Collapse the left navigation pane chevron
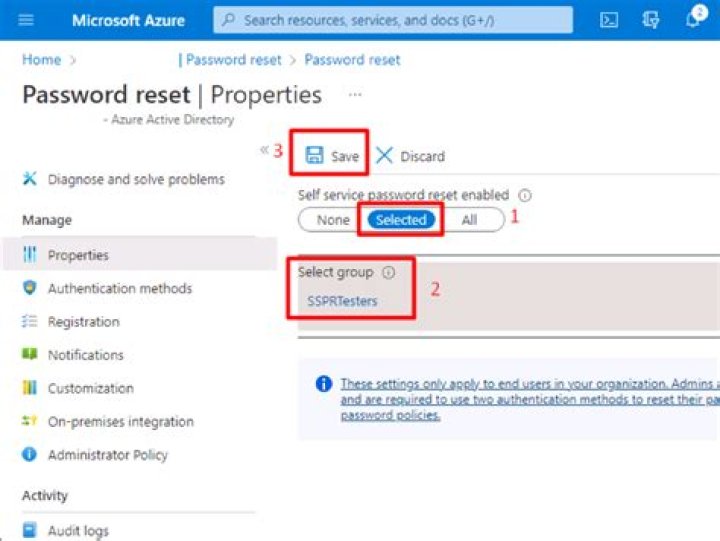The image size is (720, 541). coord(264,150)
